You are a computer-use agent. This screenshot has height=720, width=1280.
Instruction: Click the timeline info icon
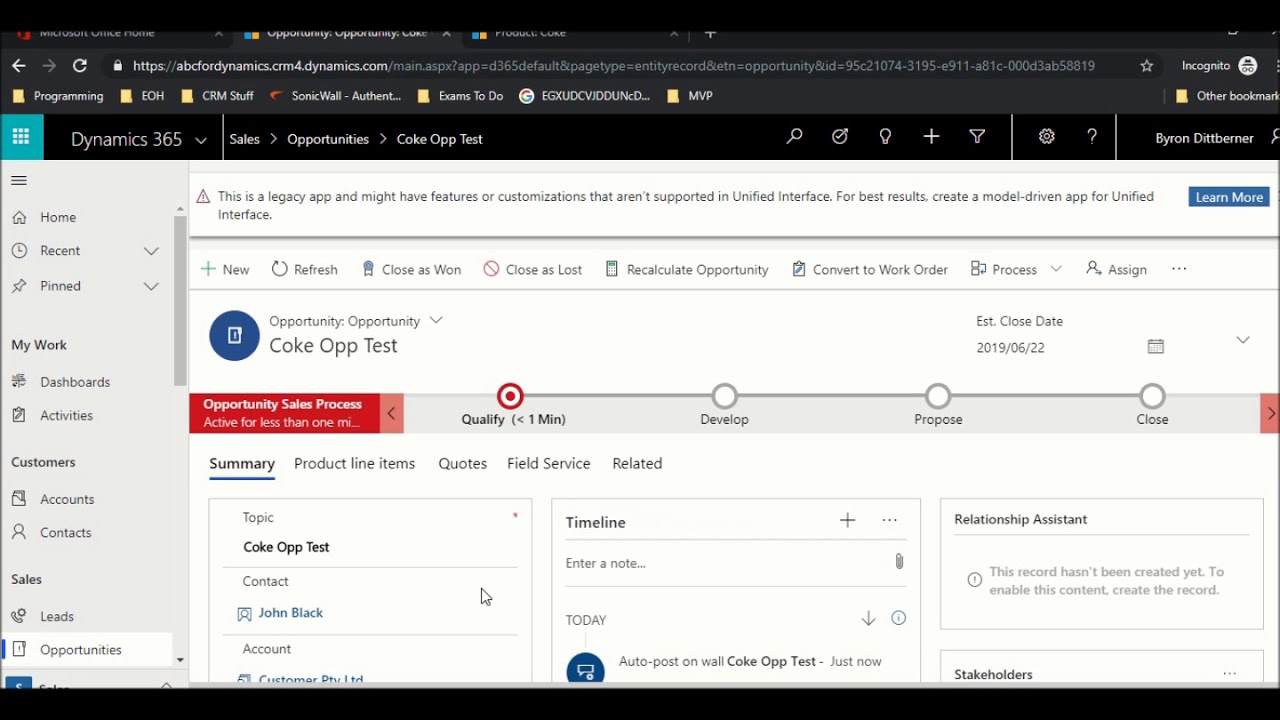coord(898,618)
